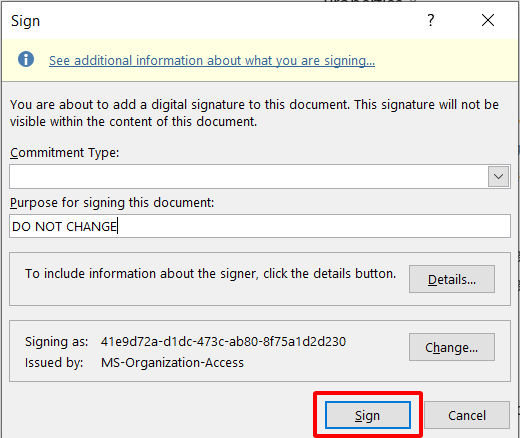Image resolution: width=520 pixels, height=438 pixels.
Task: Confirm with the Sign button
Action: 368,415
